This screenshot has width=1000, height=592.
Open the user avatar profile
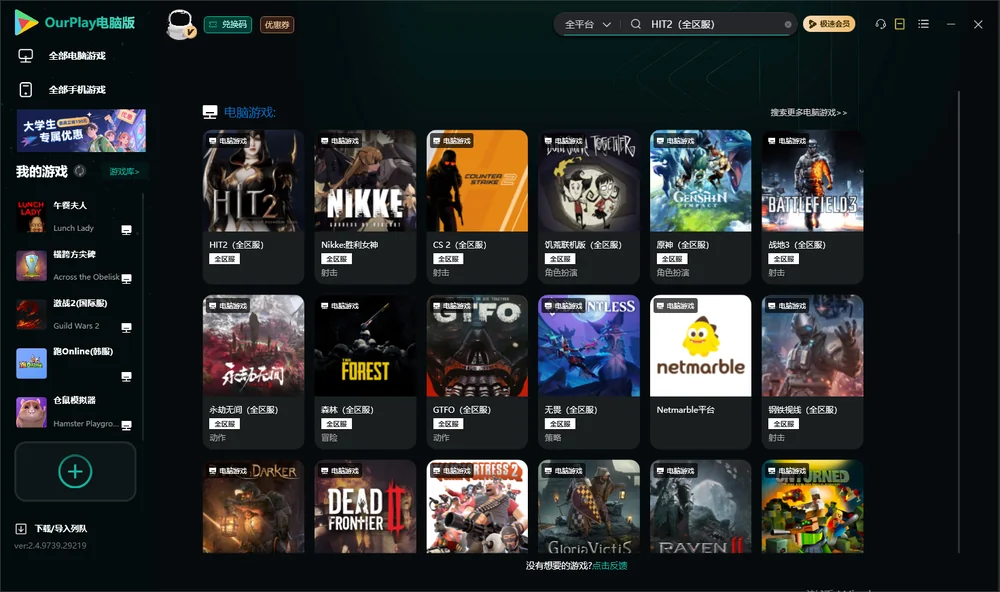pos(180,24)
